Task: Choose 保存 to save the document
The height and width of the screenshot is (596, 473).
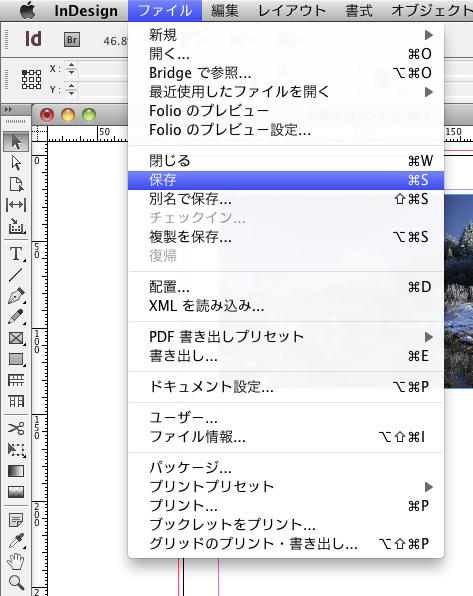Action: pyautogui.click(x=286, y=180)
